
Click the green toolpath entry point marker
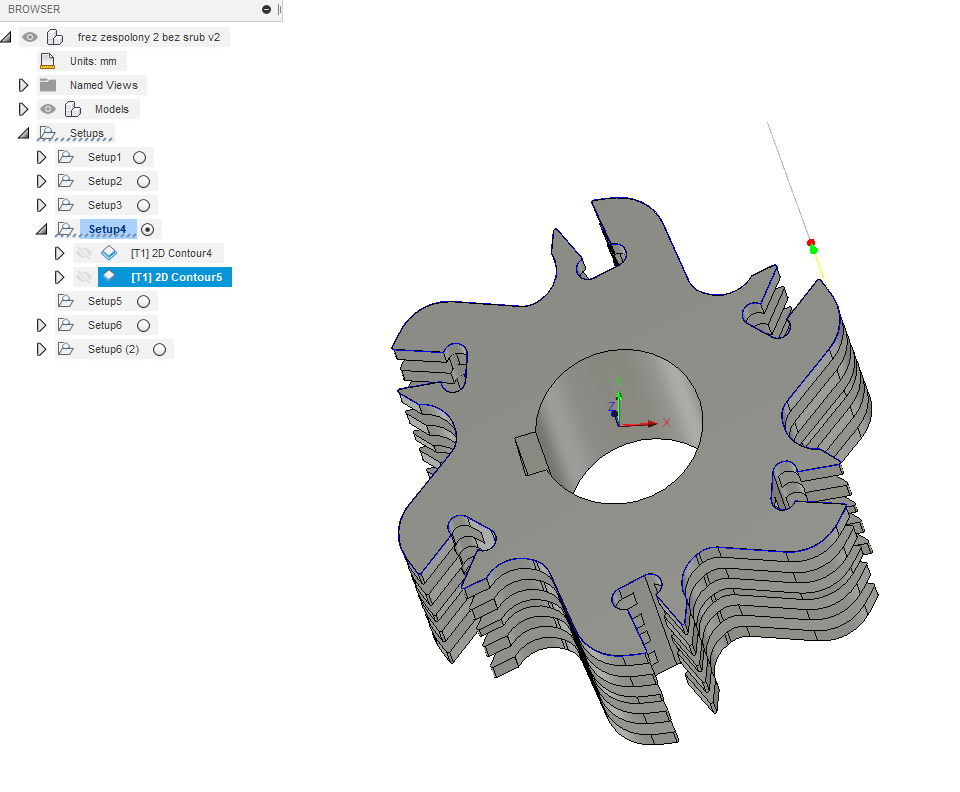tap(814, 250)
